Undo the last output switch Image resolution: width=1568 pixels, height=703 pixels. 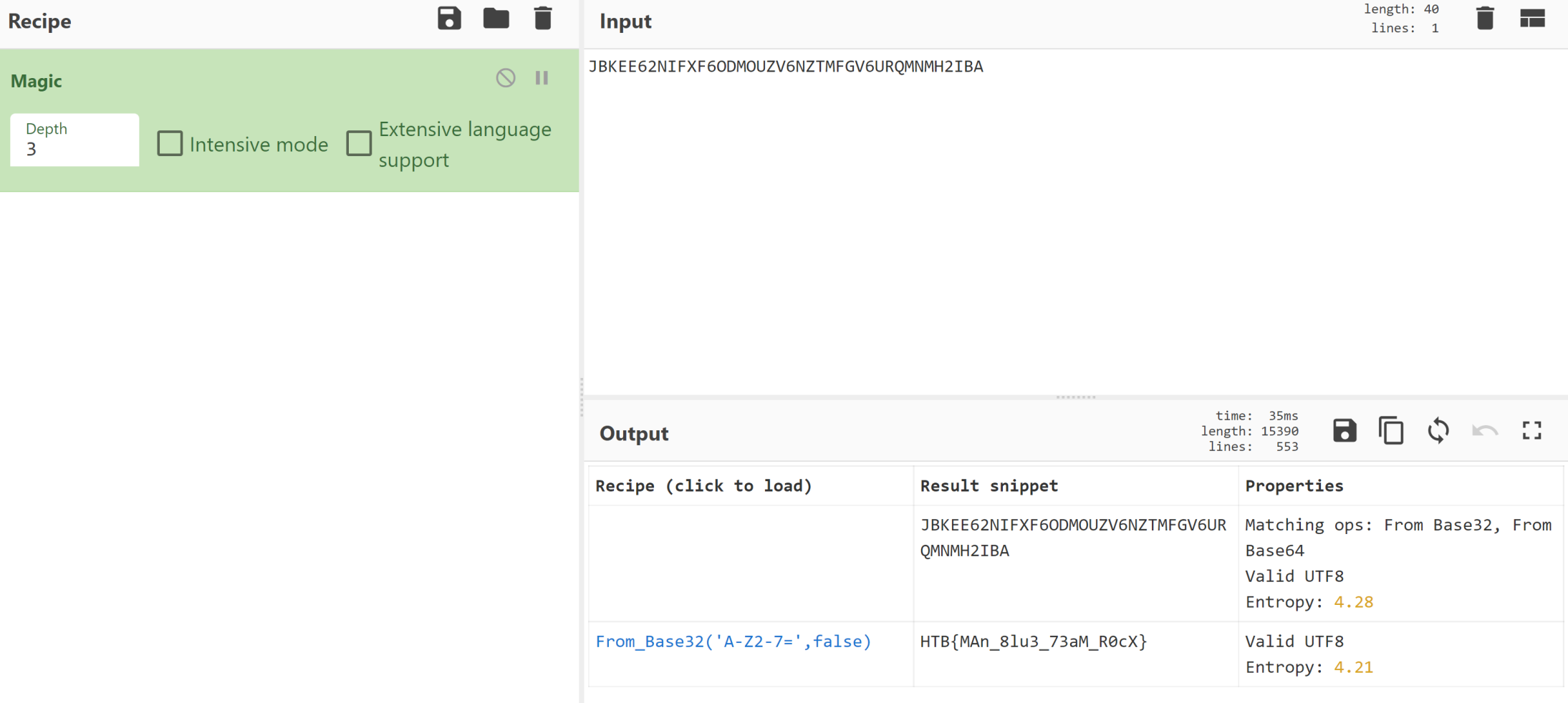pos(1485,431)
